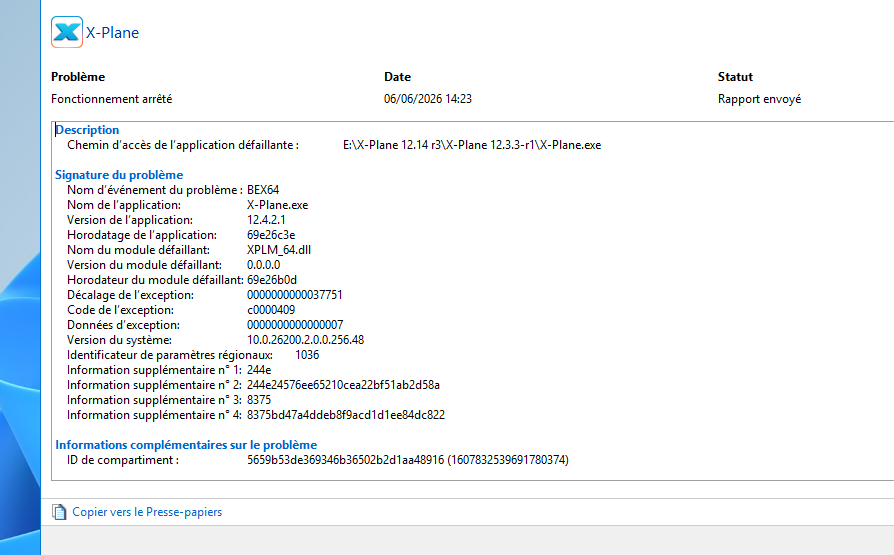Click "Nom de l'application" label
This screenshot has width=894, height=555.
click(124, 205)
